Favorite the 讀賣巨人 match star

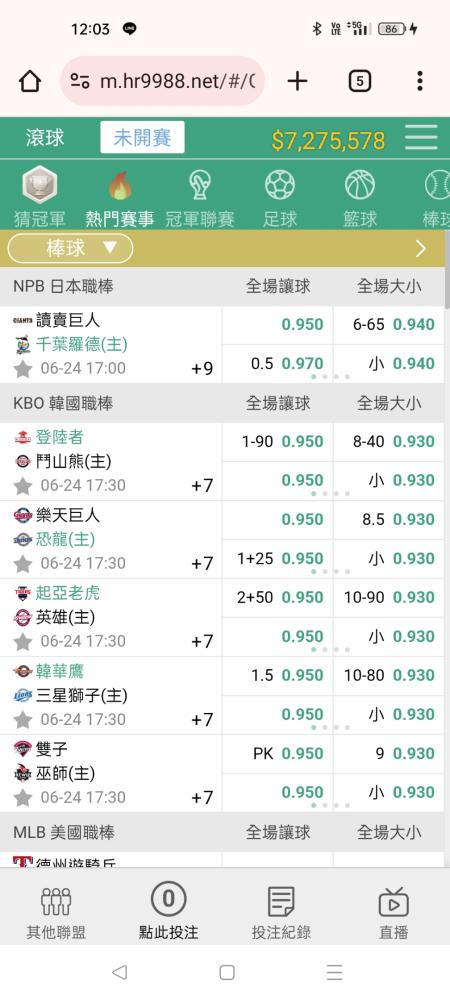point(23,369)
